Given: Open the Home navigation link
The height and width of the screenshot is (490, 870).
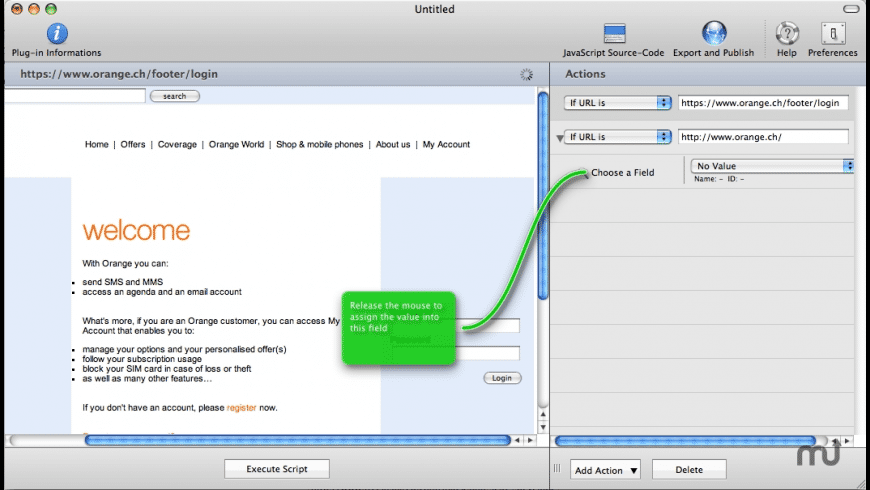Looking at the screenshot, I should (97, 144).
